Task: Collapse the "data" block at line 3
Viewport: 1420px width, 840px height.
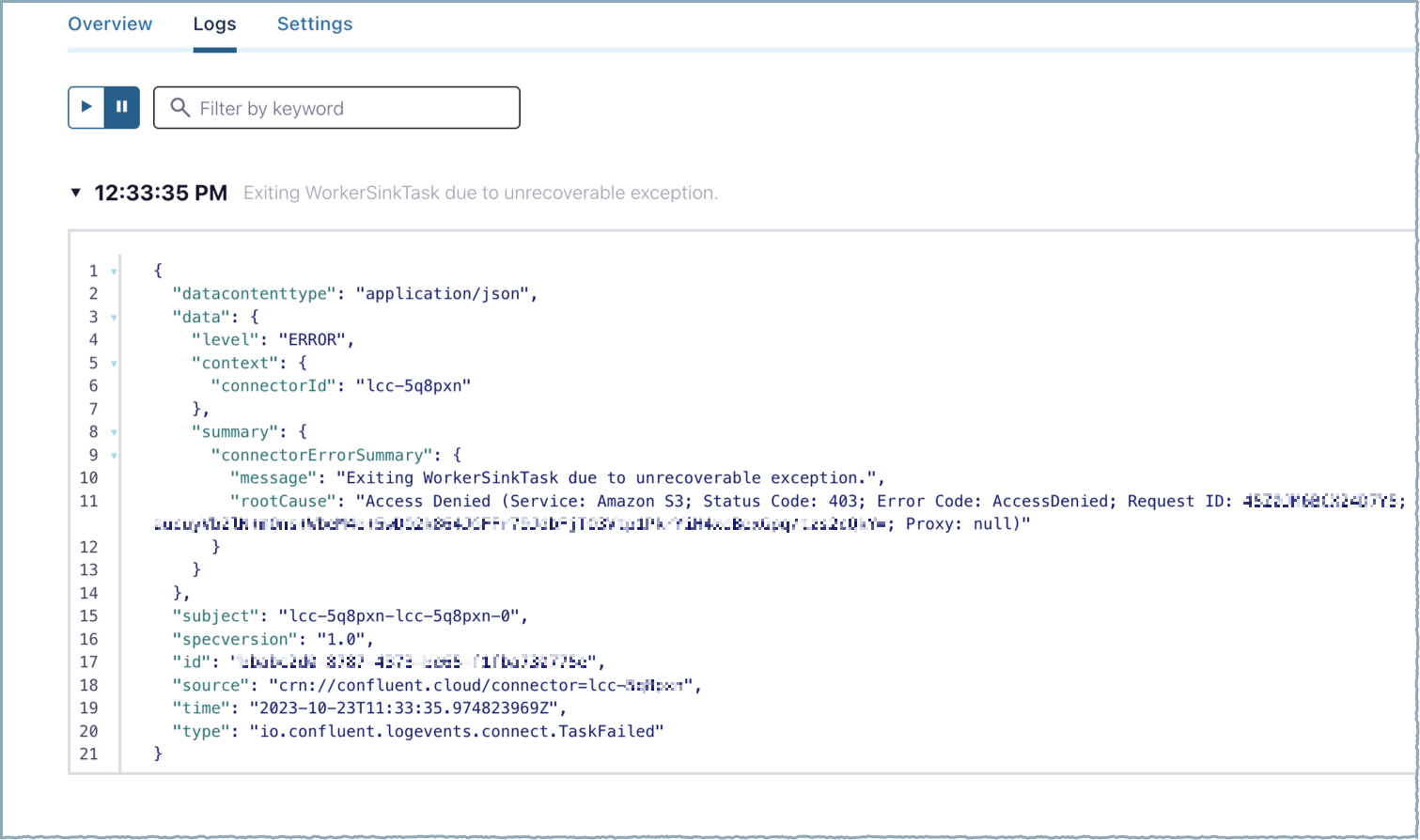Action: point(115,318)
